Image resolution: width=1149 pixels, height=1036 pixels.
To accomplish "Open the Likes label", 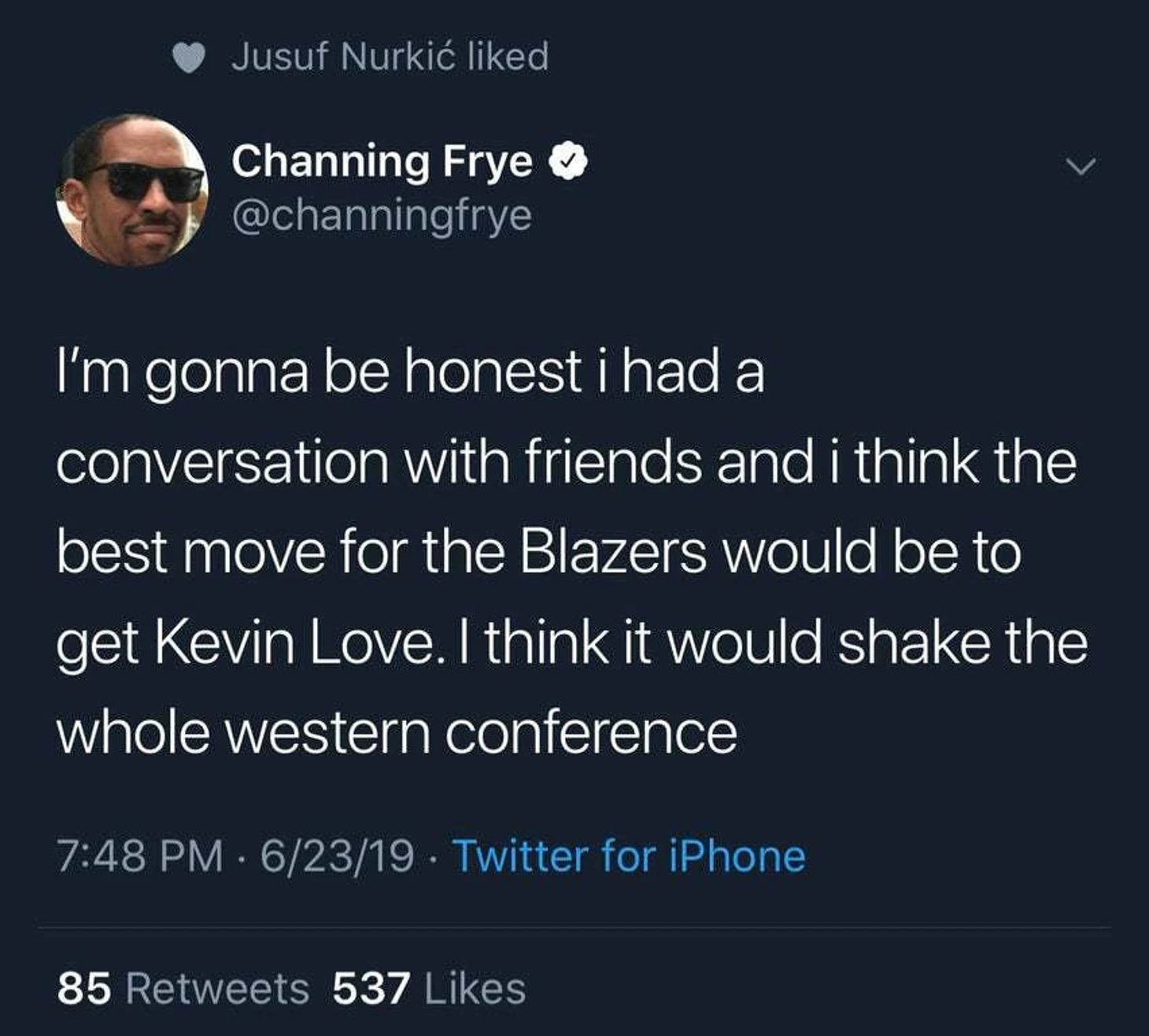I will click(x=475, y=989).
